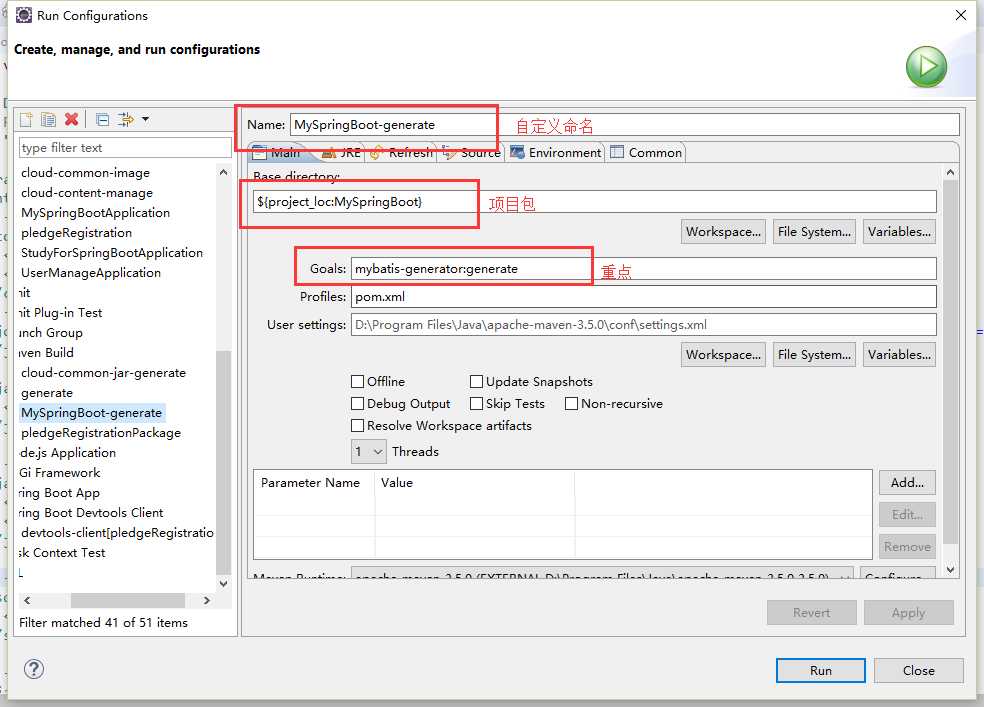Select MySpringBoot-generate configuration

tap(92, 413)
